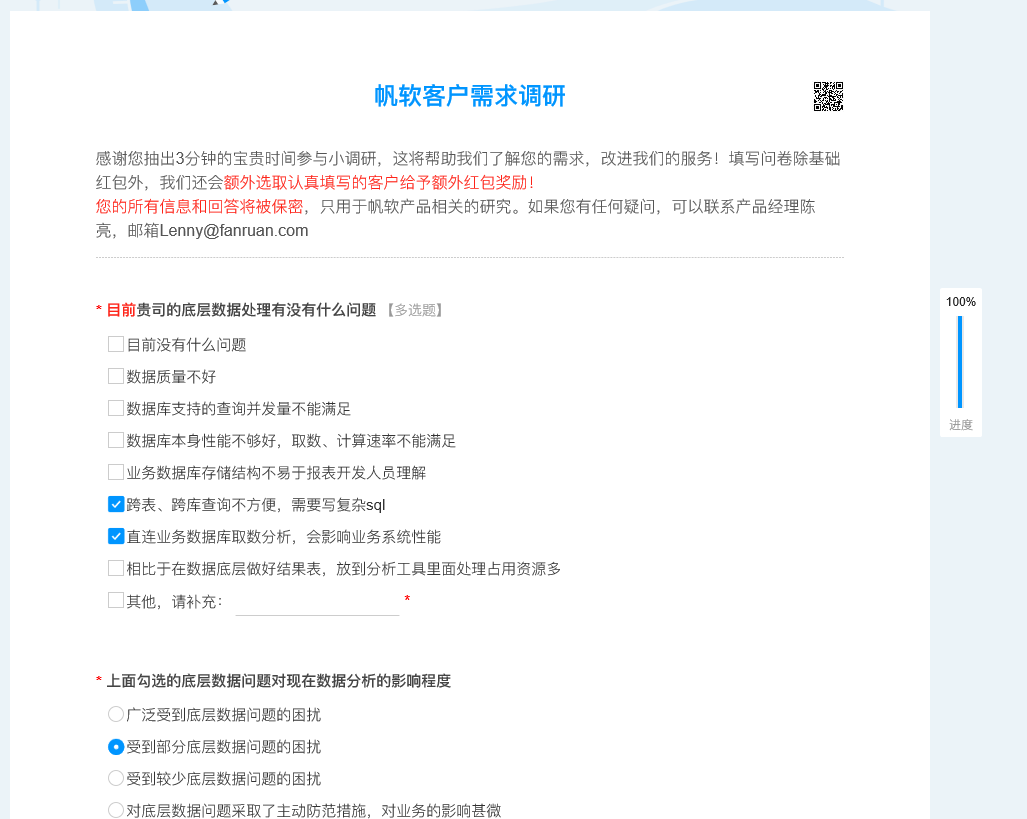
Task: Click the red text '额外选取认真填写的客户给予额外红包奖励'
Action: point(379,183)
